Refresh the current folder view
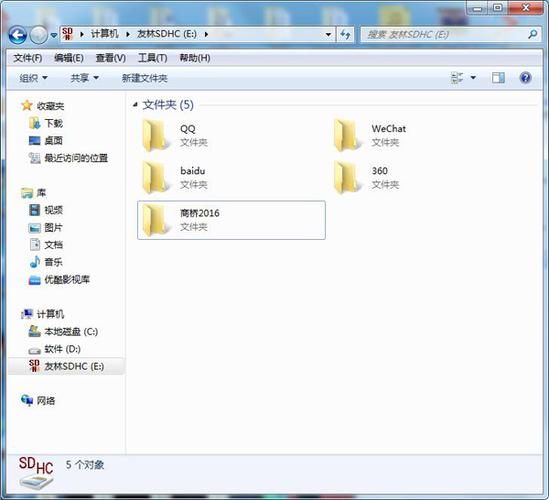The image size is (549, 500). tap(345, 34)
